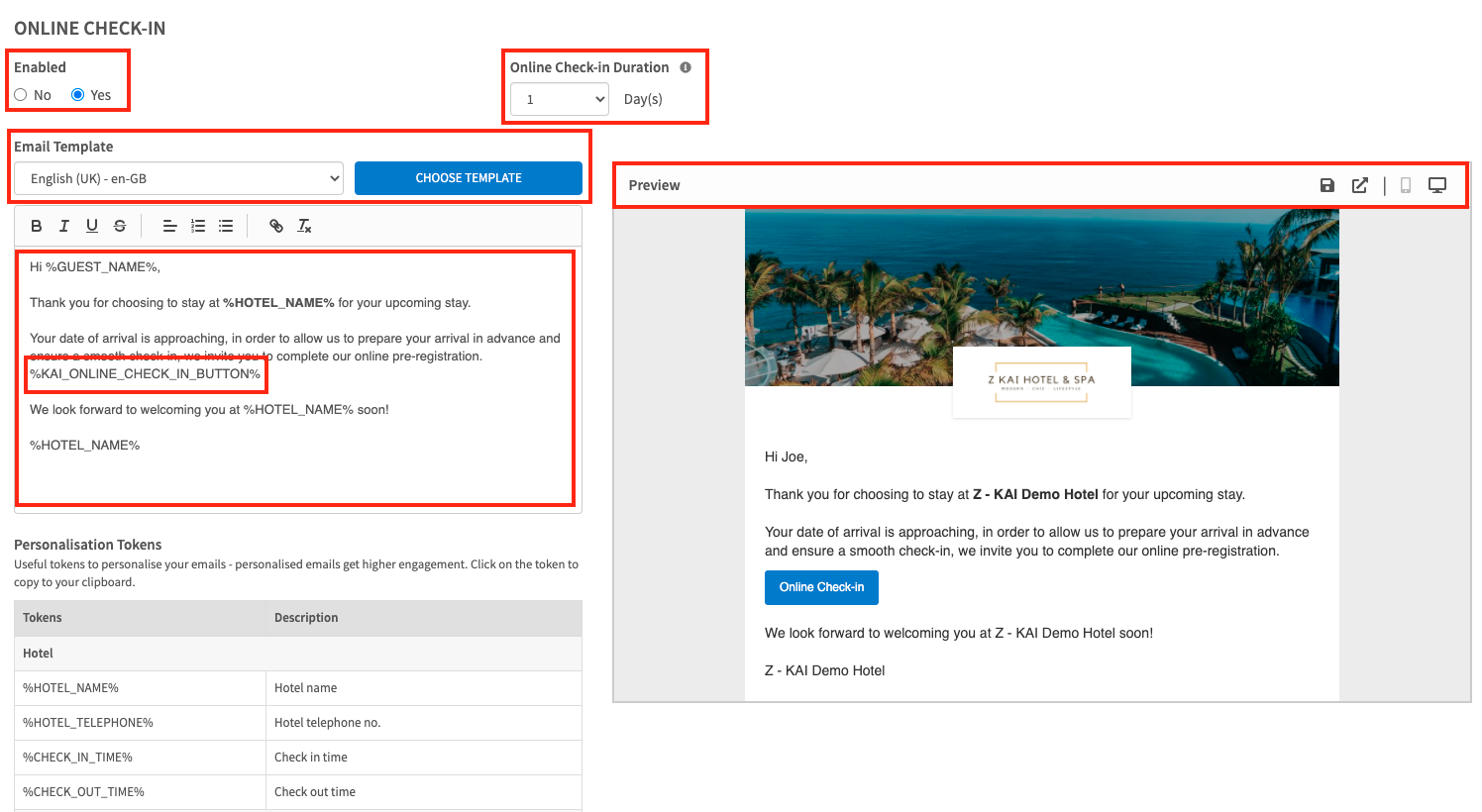Click the Choose Template button
1482x812 pixels.
469,178
